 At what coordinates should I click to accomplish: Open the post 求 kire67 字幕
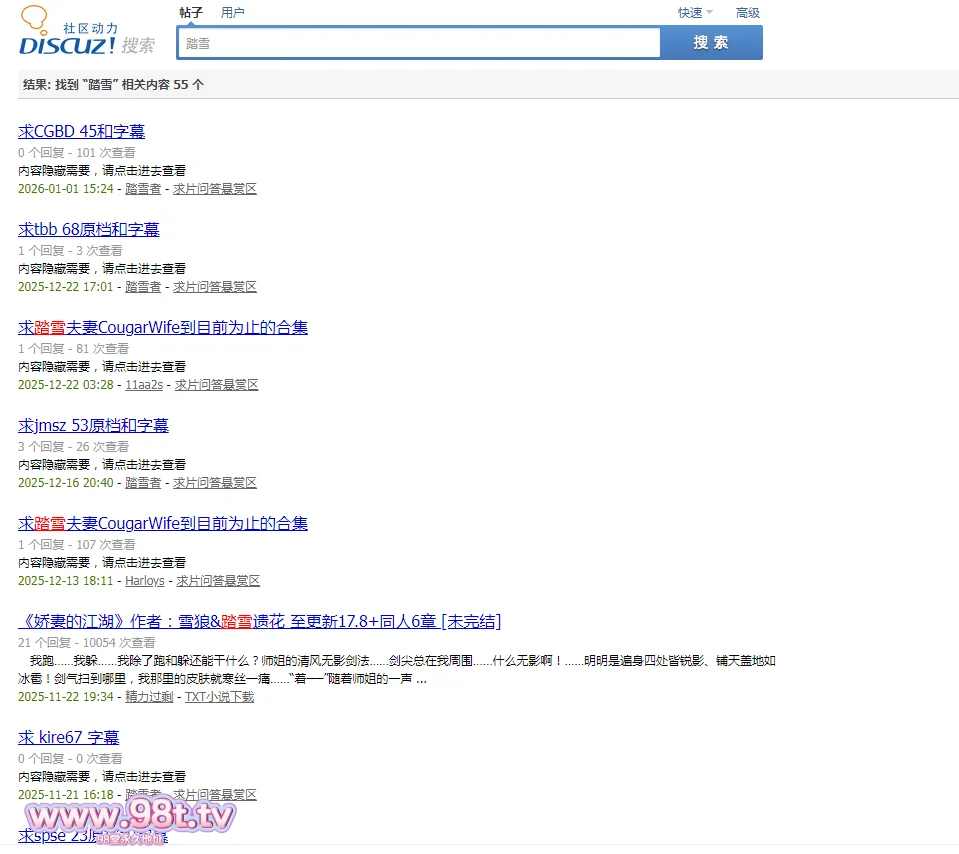pos(68,738)
